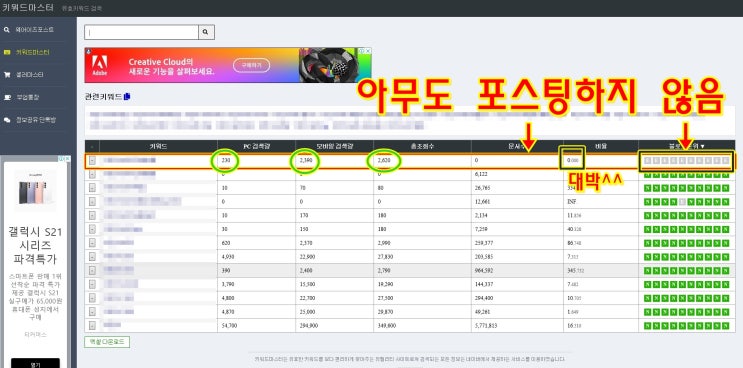
Task: Click the ad info icon on the Adobe banner
Action: [362, 51]
